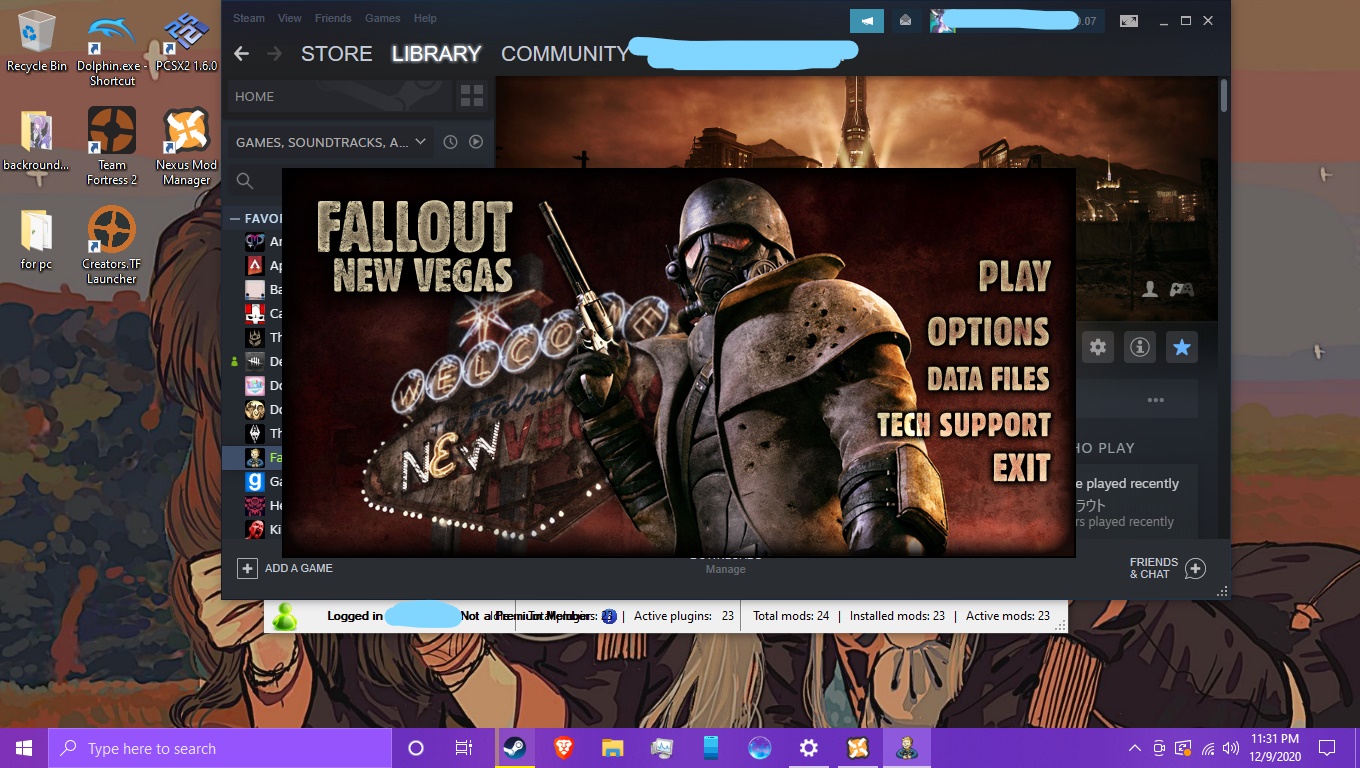Click Active mods: 23 in status bar
The height and width of the screenshot is (768, 1360).
[x=1008, y=616]
